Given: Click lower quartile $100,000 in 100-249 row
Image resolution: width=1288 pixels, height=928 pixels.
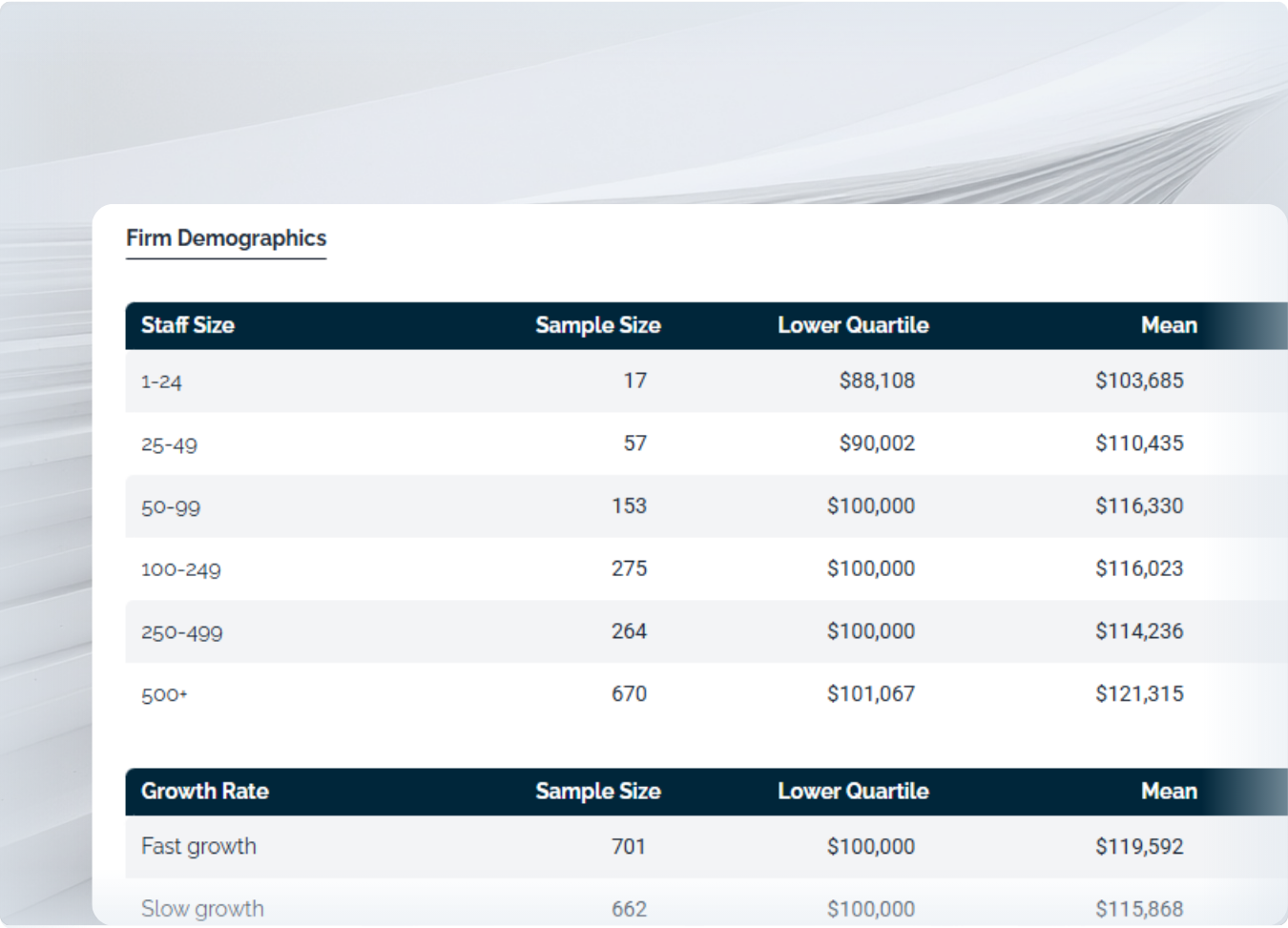Looking at the screenshot, I should (x=871, y=568).
